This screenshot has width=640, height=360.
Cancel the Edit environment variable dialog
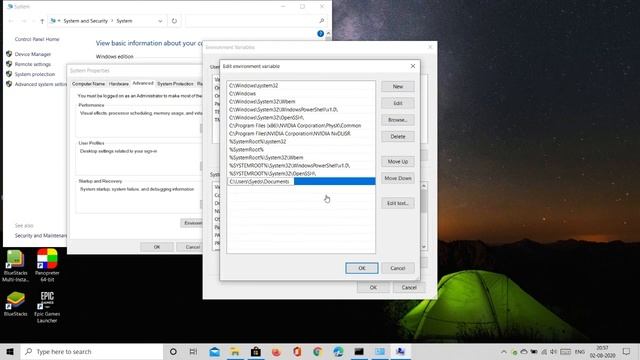[x=398, y=268]
